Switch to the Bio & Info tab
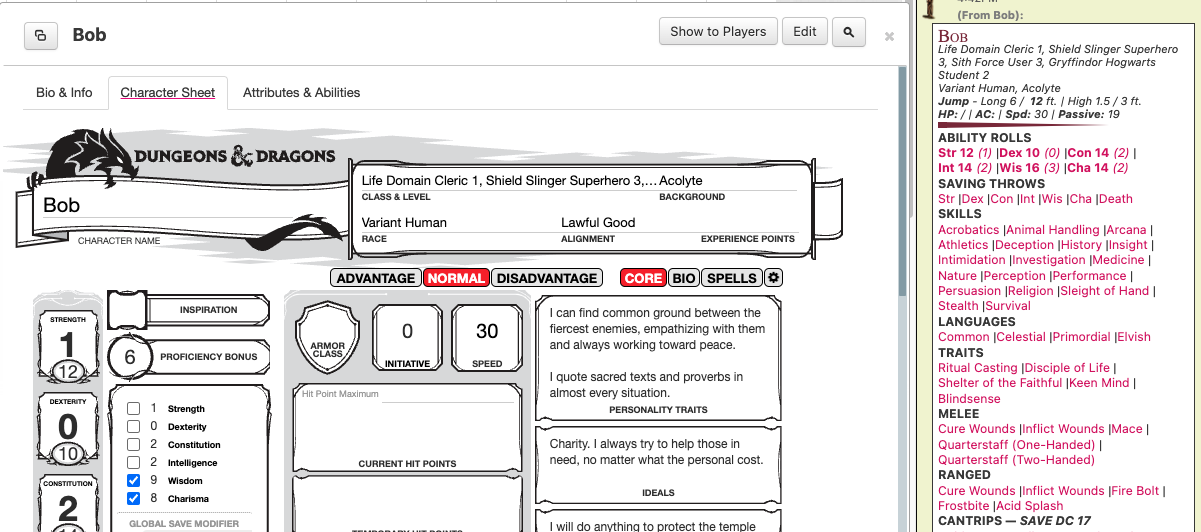The width and height of the screenshot is (1201, 532). [64, 92]
